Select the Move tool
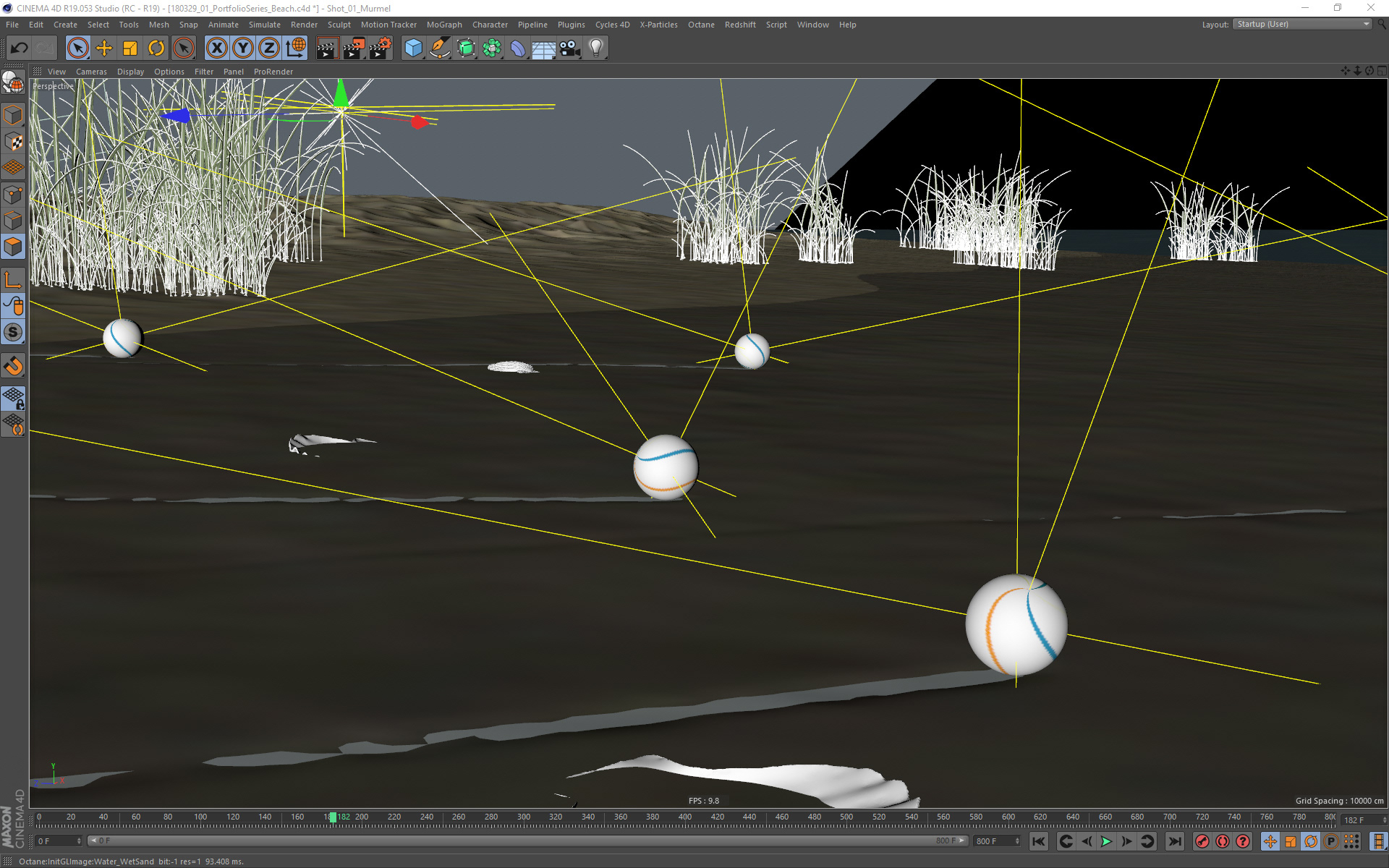The image size is (1389, 868). [x=104, y=48]
